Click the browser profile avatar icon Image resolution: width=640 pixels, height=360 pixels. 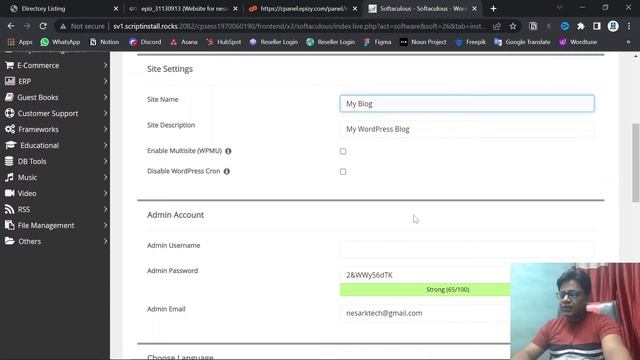(613, 26)
